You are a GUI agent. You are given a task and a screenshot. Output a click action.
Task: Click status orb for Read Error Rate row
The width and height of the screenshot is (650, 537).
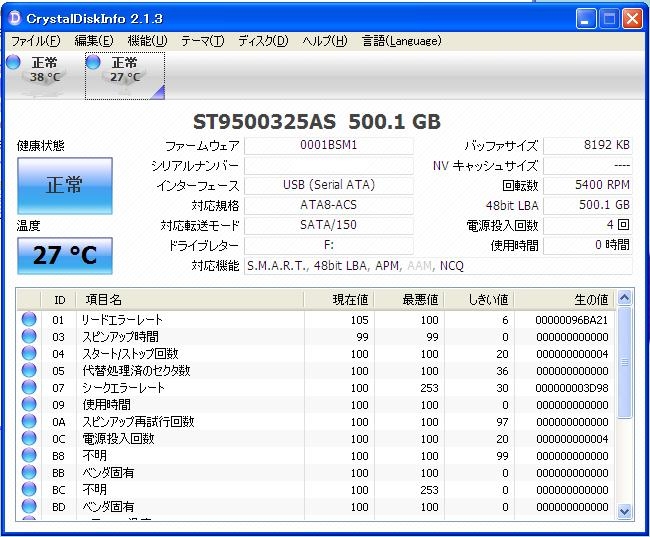(x=29, y=320)
